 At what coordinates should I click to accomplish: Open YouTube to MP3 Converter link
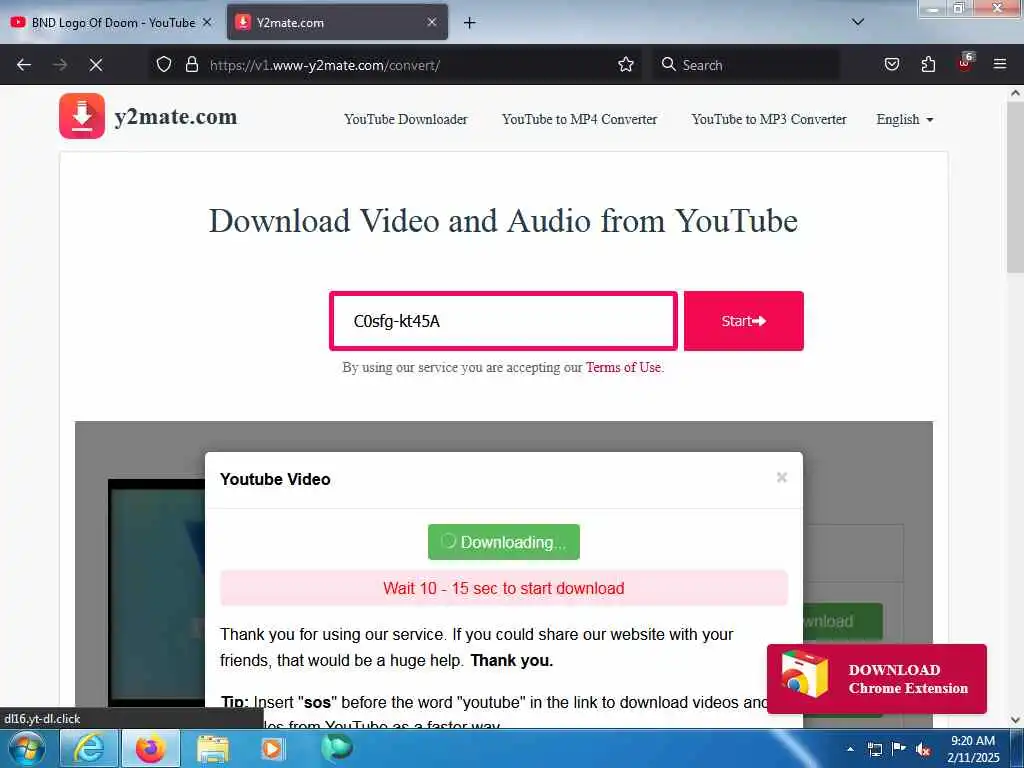769,120
